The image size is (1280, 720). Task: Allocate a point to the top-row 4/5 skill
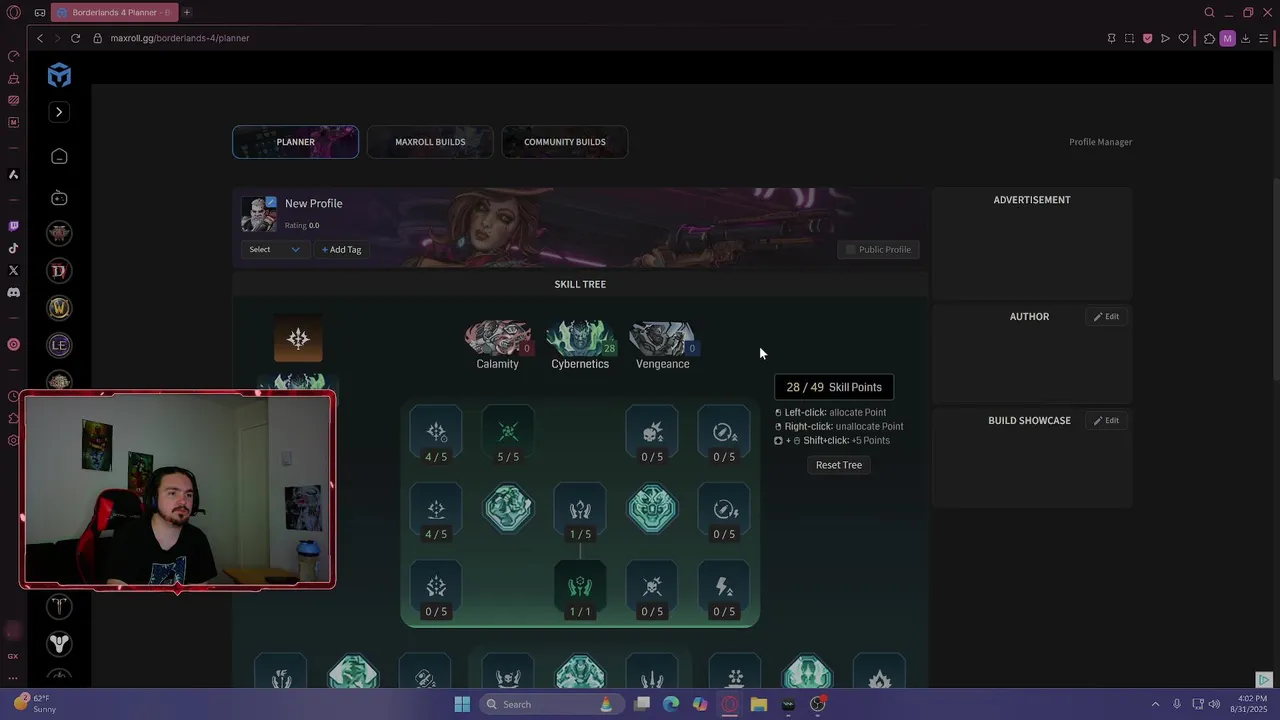[436, 433]
